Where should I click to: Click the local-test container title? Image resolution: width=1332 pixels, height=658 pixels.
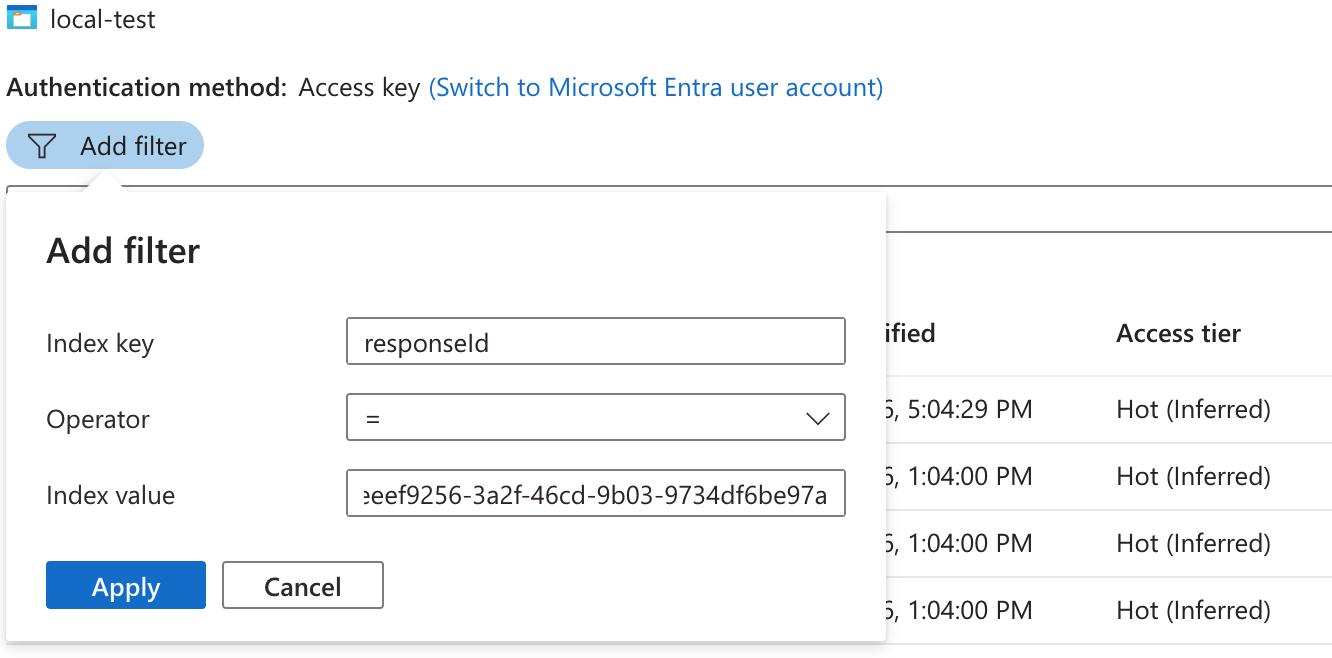[x=103, y=19]
